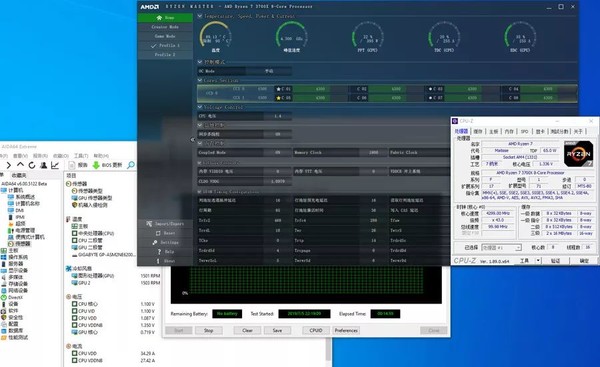The height and width of the screenshot is (367, 600).
Task: Click the BIOS update green arrow icon
Action: click(96, 165)
